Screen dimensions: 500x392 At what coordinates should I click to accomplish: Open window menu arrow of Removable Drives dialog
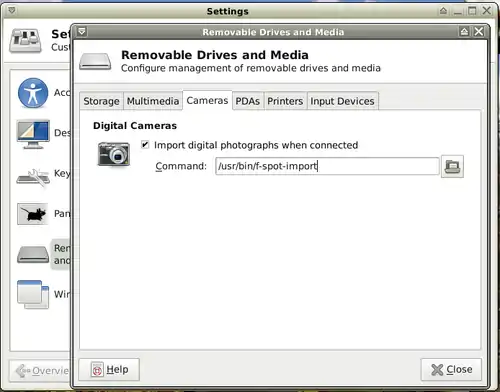coord(82,32)
